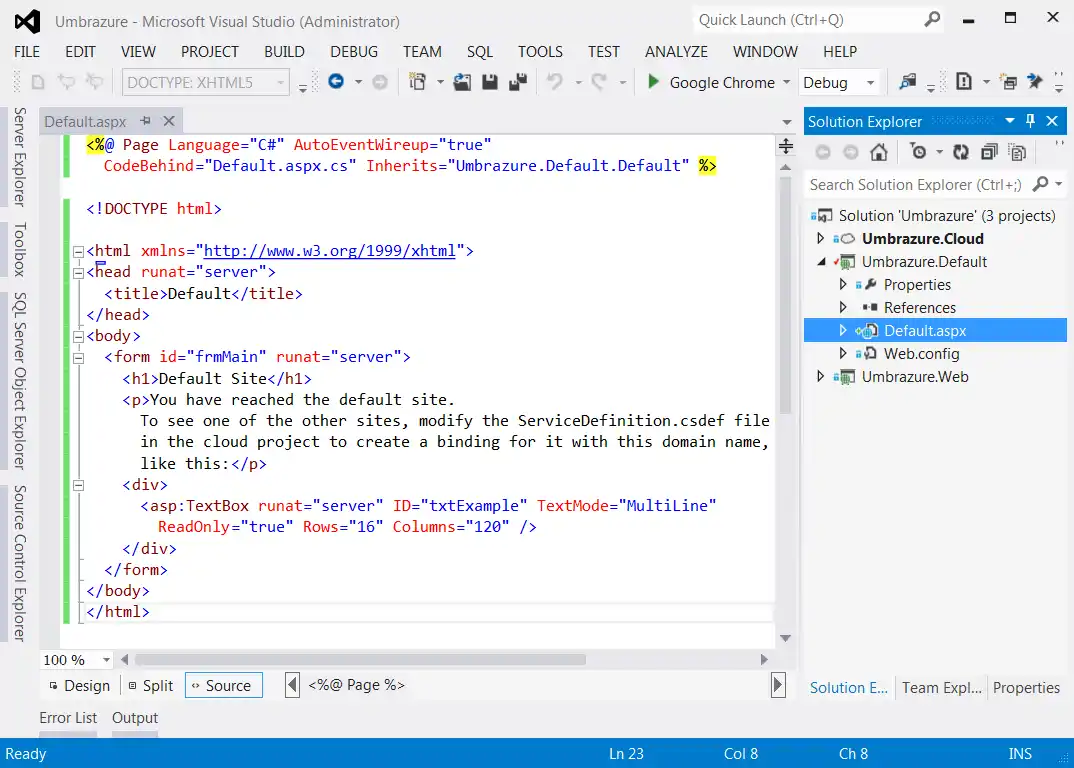Close the Solution Explorer panel
This screenshot has height=768, width=1074.
coord(1053,121)
